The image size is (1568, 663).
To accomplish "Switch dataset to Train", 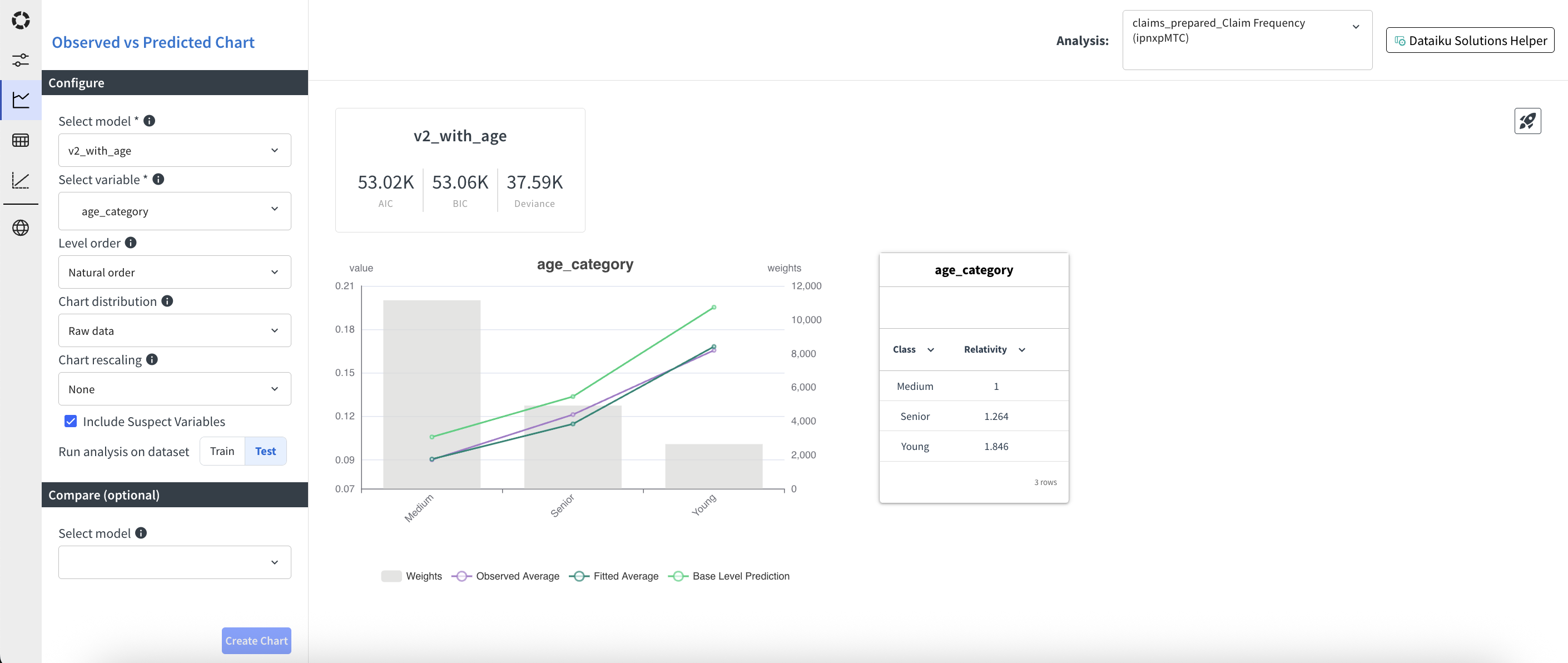I will point(221,451).
